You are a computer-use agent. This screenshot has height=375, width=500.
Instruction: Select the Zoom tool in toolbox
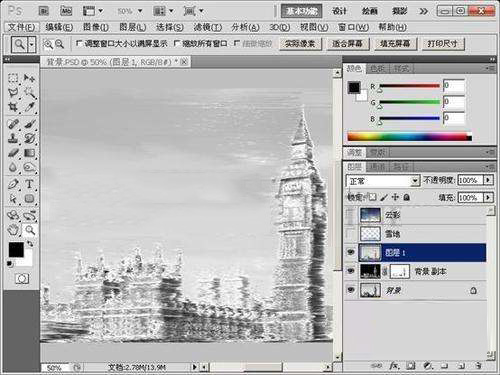[x=29, y=230]
